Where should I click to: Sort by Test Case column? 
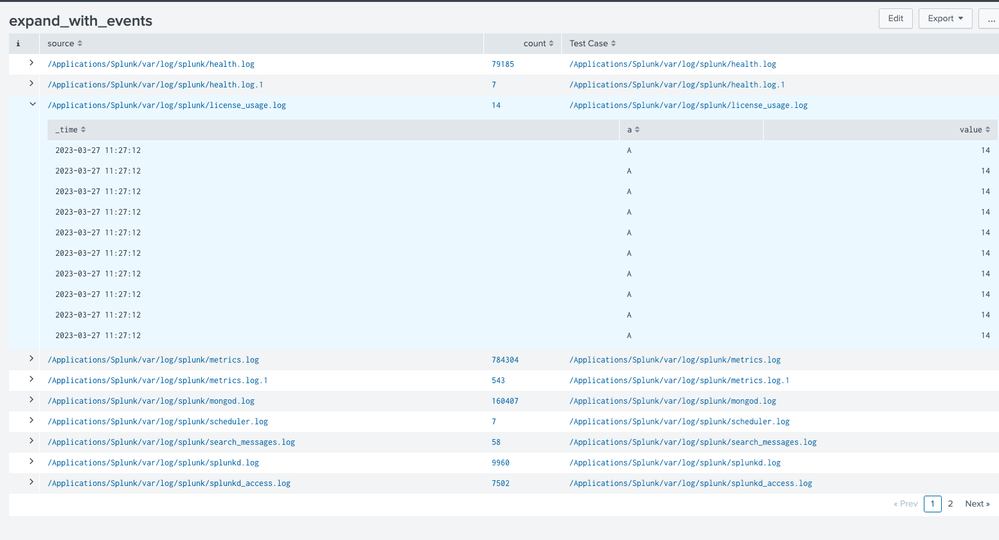point(592,43)
